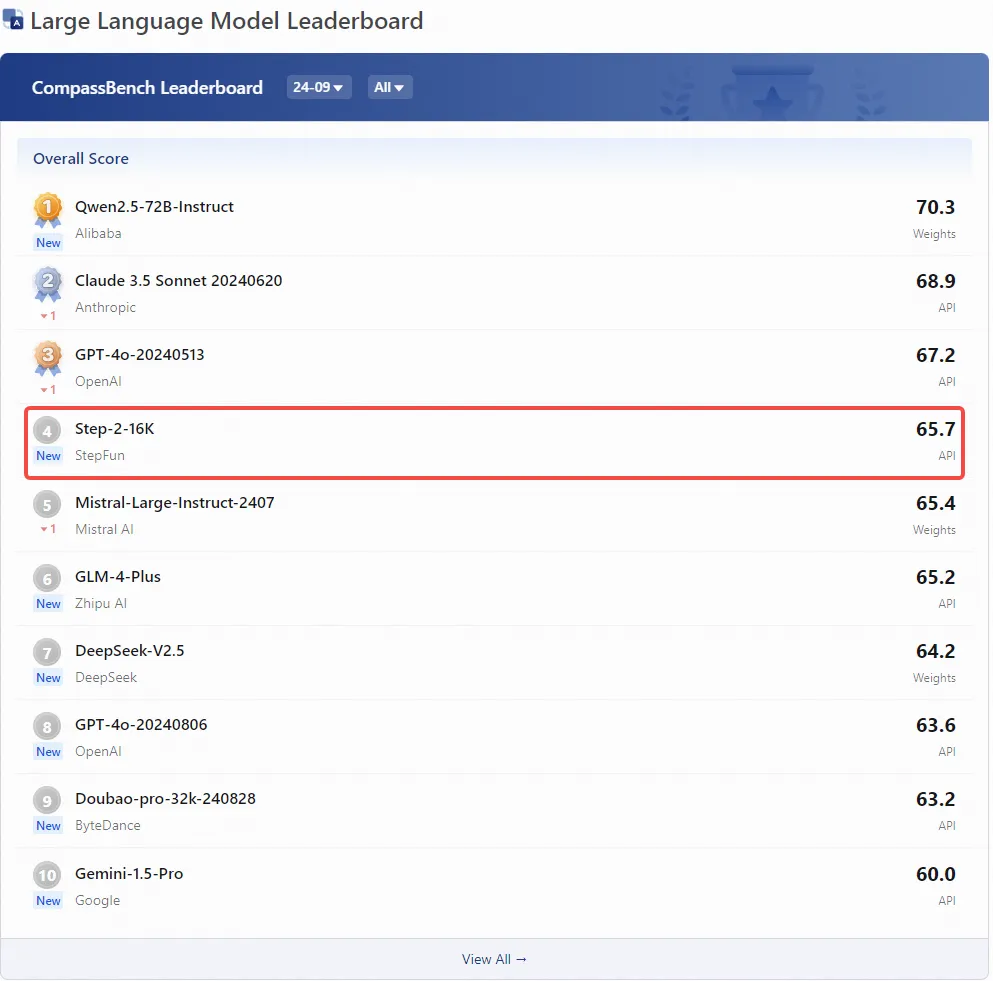Screen dimensions: 993x981
Task: Click the View All link
Action: coord(494,959)
